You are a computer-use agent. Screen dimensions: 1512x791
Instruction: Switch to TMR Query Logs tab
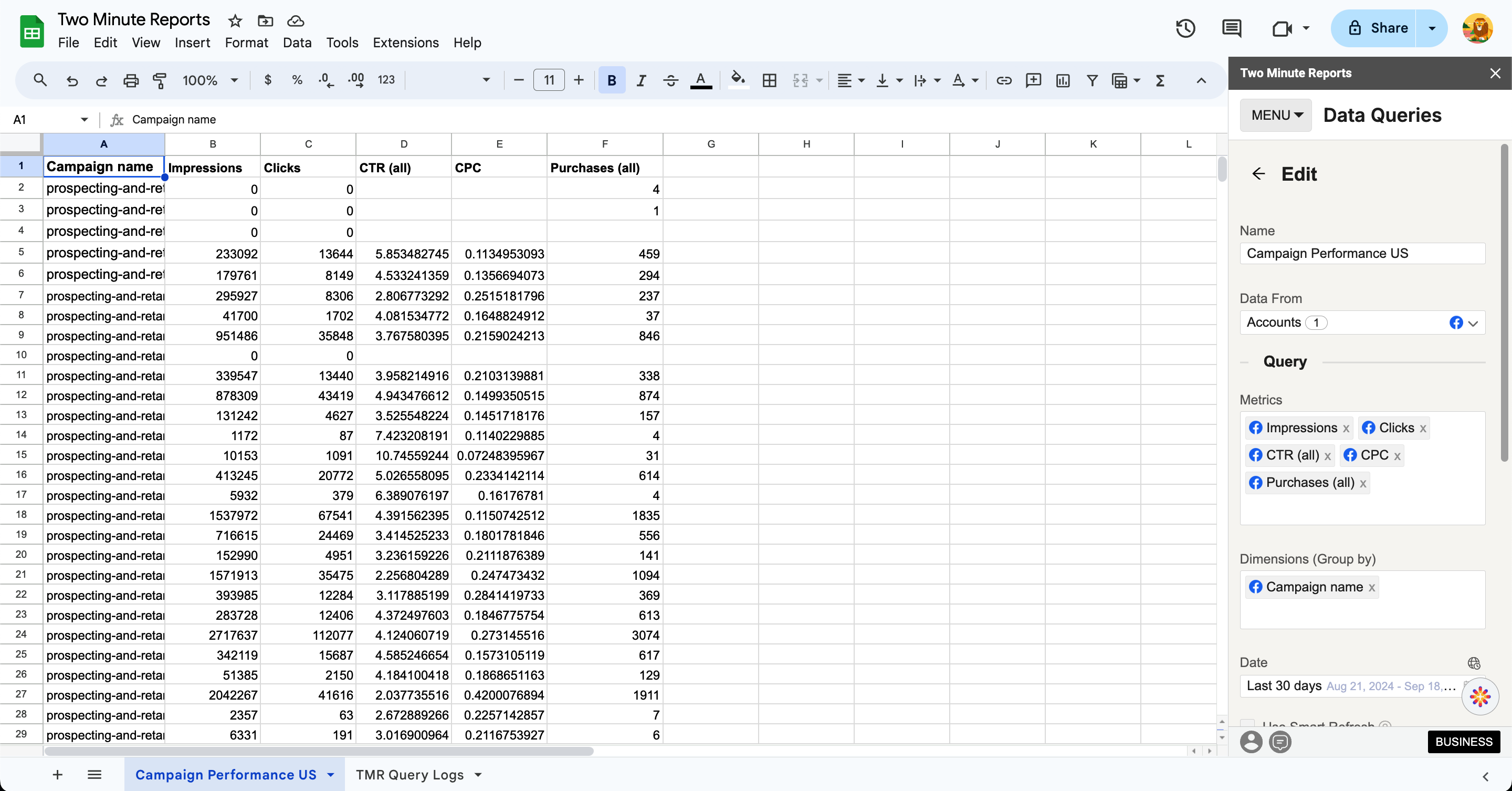click(x=409, y=775)
